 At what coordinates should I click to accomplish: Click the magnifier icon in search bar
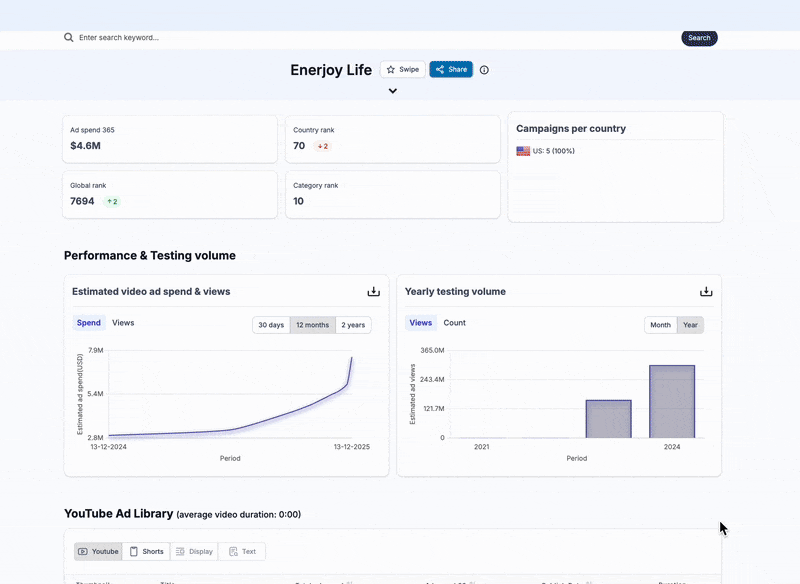click(x=69, y=38)
